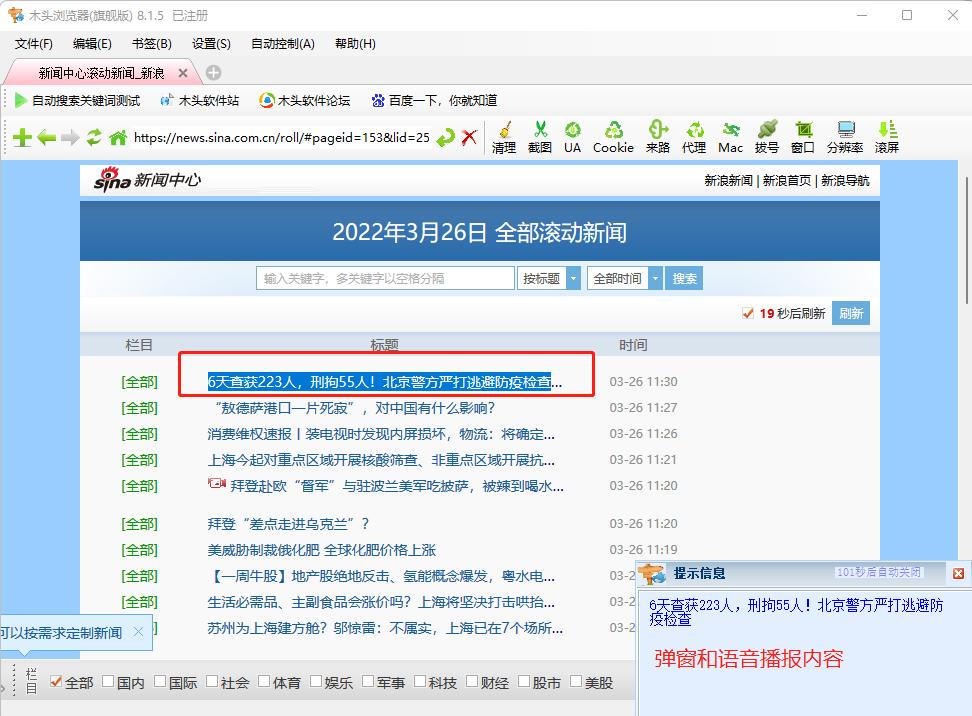This screenshot has width=972, height=716.
Task: Click the 刷新 refresh button
Action: (851, 312)
